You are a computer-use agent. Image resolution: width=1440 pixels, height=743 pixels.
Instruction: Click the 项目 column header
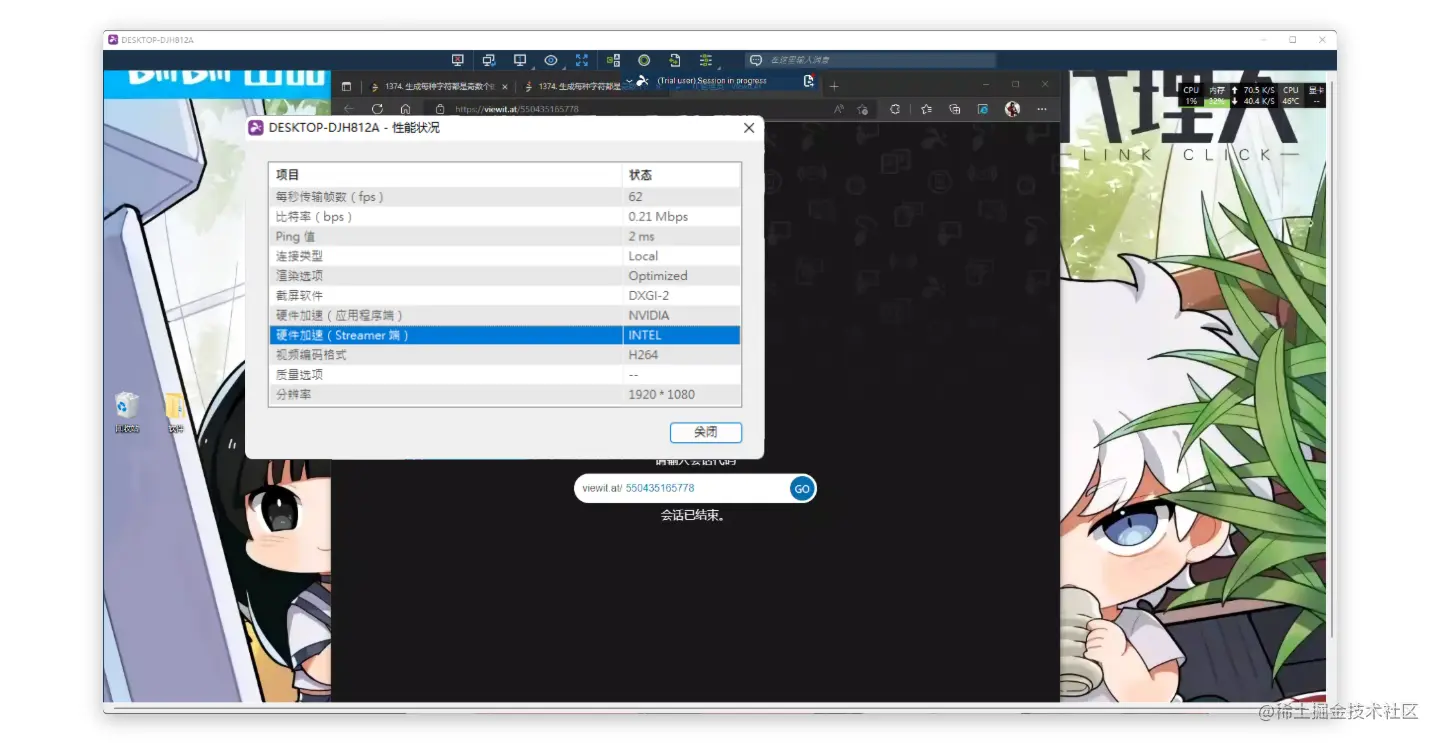pos(446,175)
